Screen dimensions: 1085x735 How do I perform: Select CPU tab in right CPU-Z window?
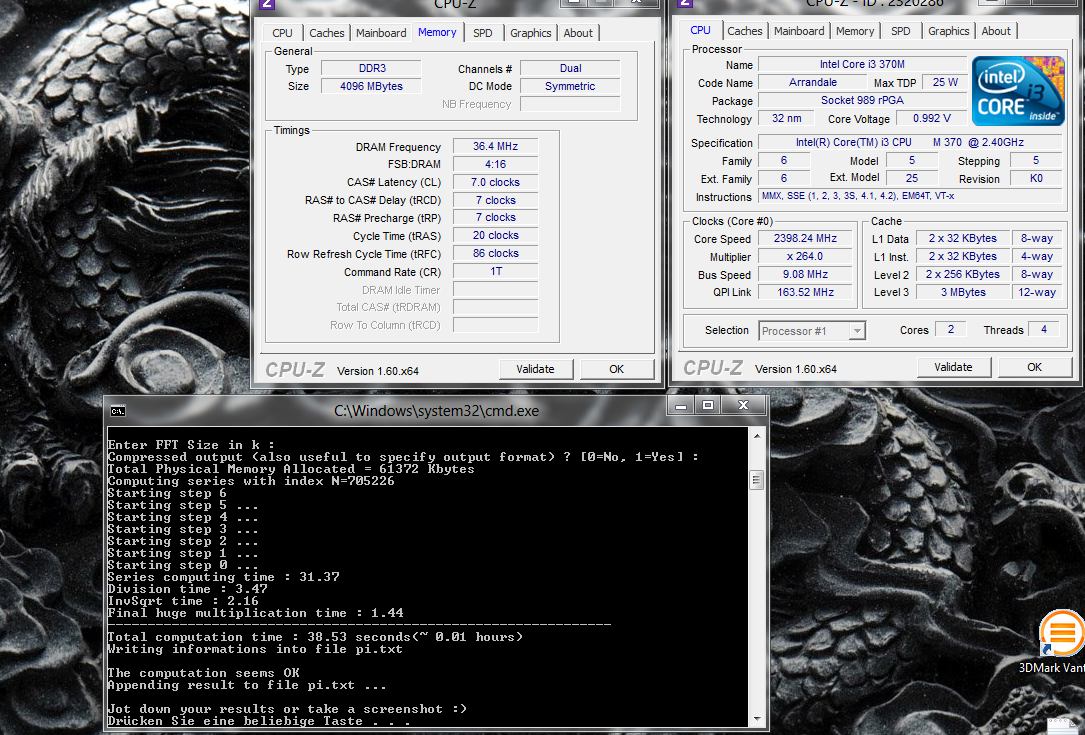[x=700, y=30]
